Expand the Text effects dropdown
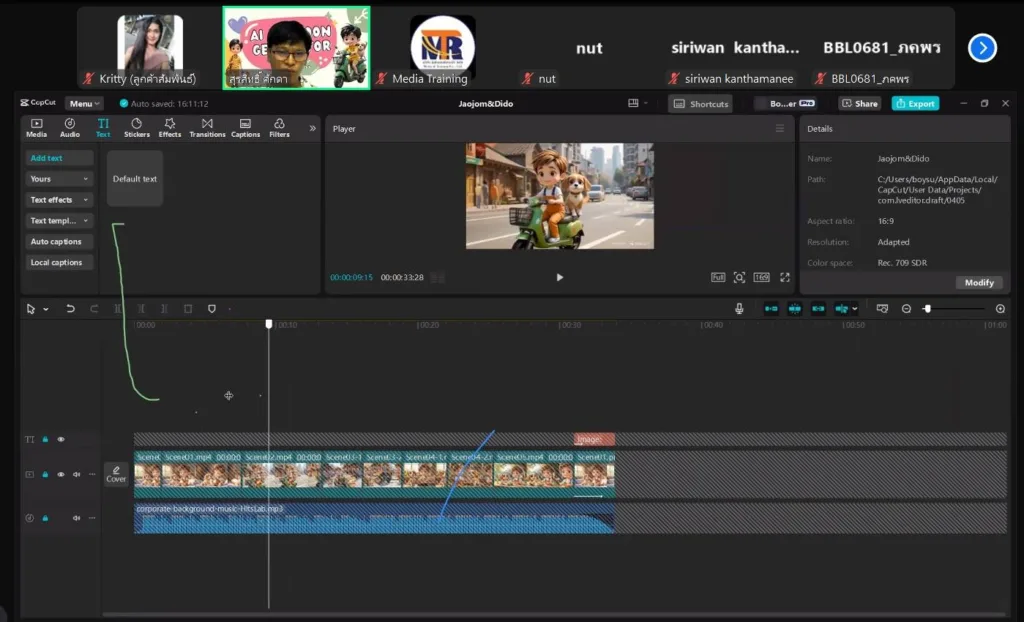Image resolution: width=1024 pixels, height=622 pixels. tap(59, 200)
